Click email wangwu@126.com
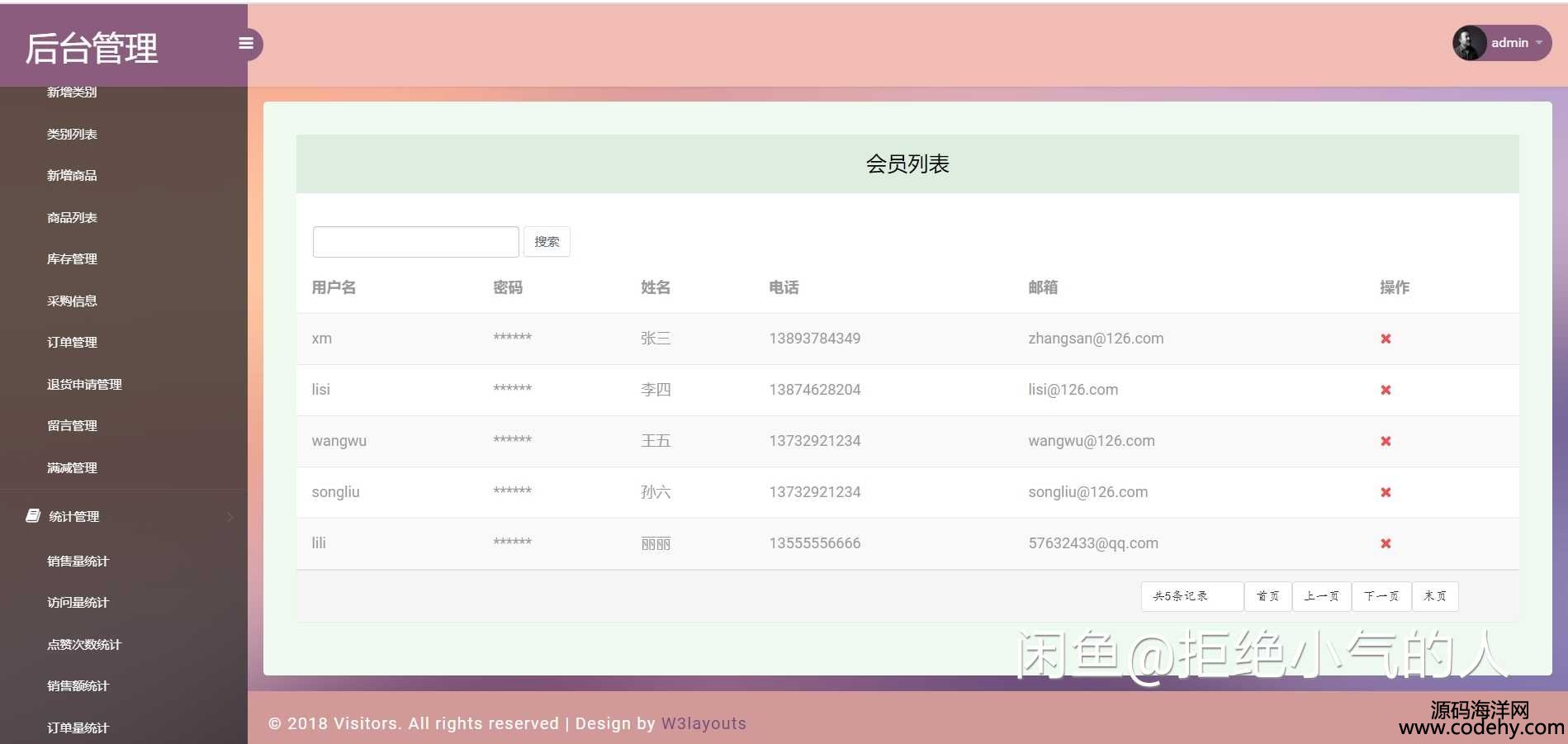1568x744 pixels. tap(1092, 441)
